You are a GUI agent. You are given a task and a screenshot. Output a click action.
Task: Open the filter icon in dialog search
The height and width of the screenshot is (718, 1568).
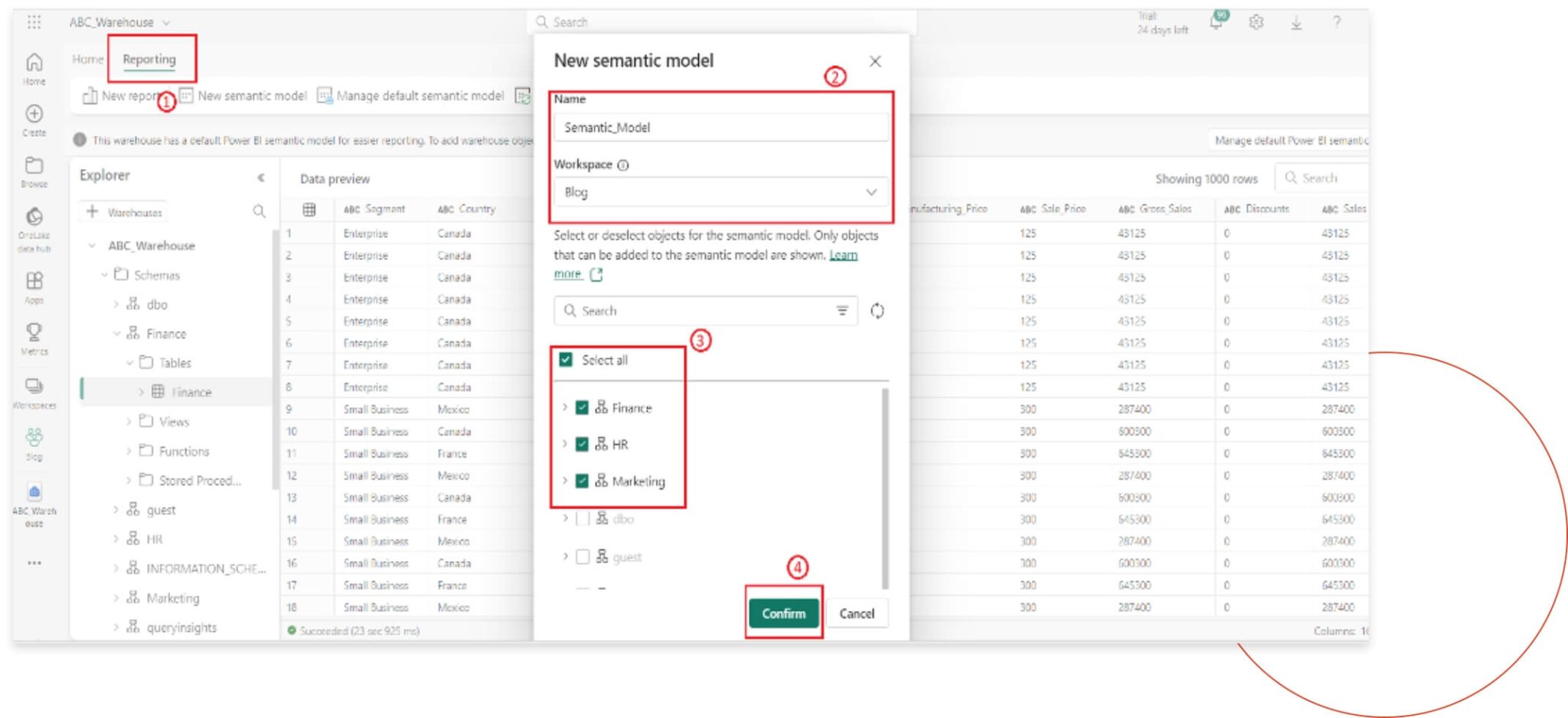pos(842,311)
